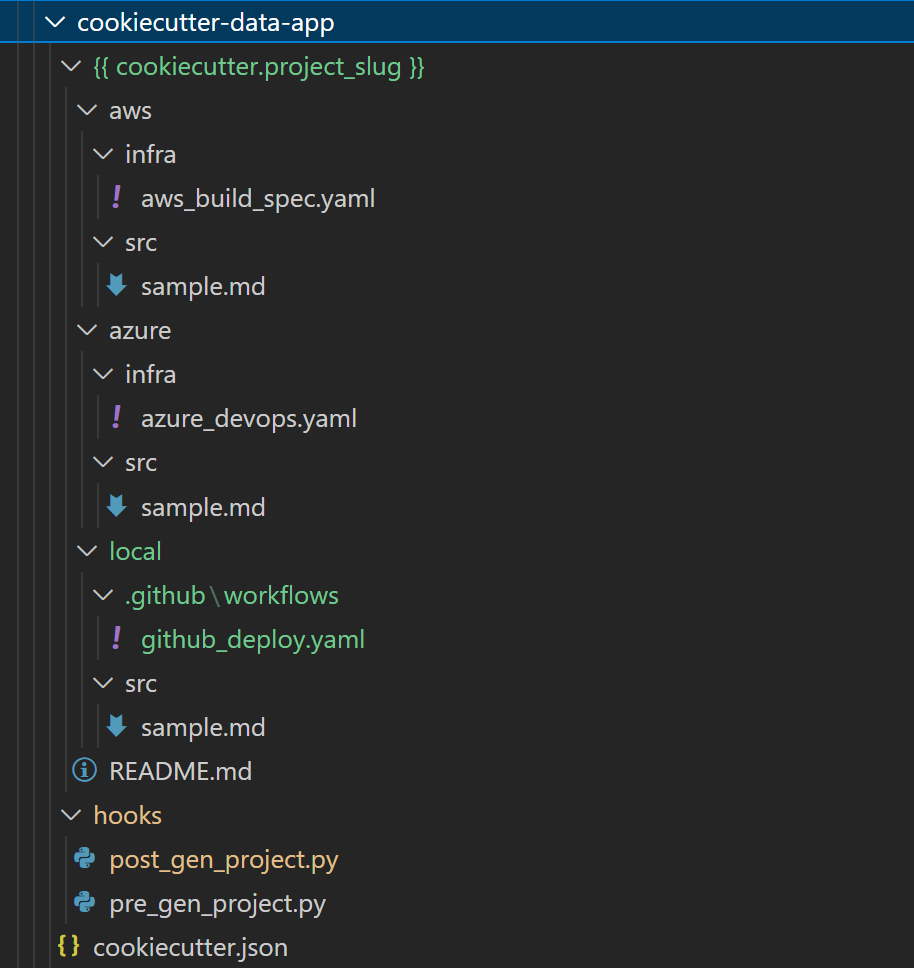
Task: Click the YAML icon of azure_devops.yaml
Action: [116, 418]
